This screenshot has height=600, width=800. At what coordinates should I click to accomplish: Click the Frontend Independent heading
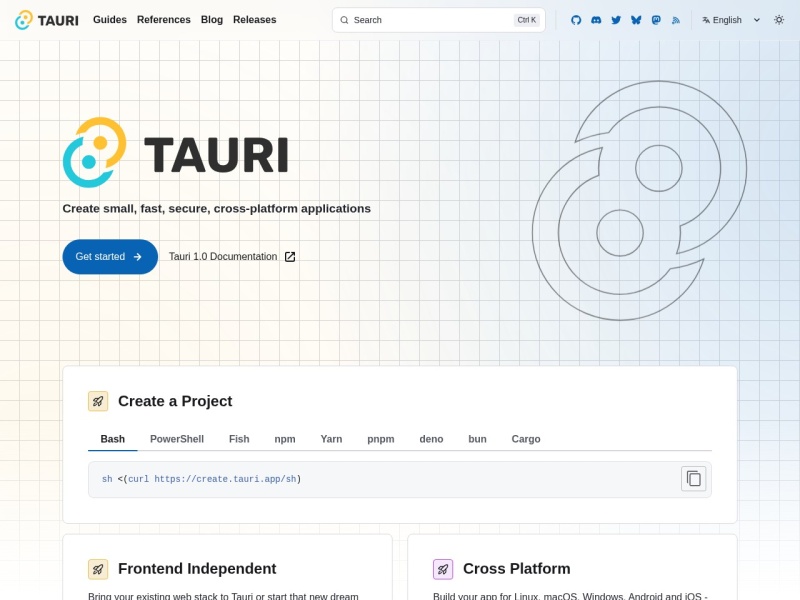click(197, 568)
